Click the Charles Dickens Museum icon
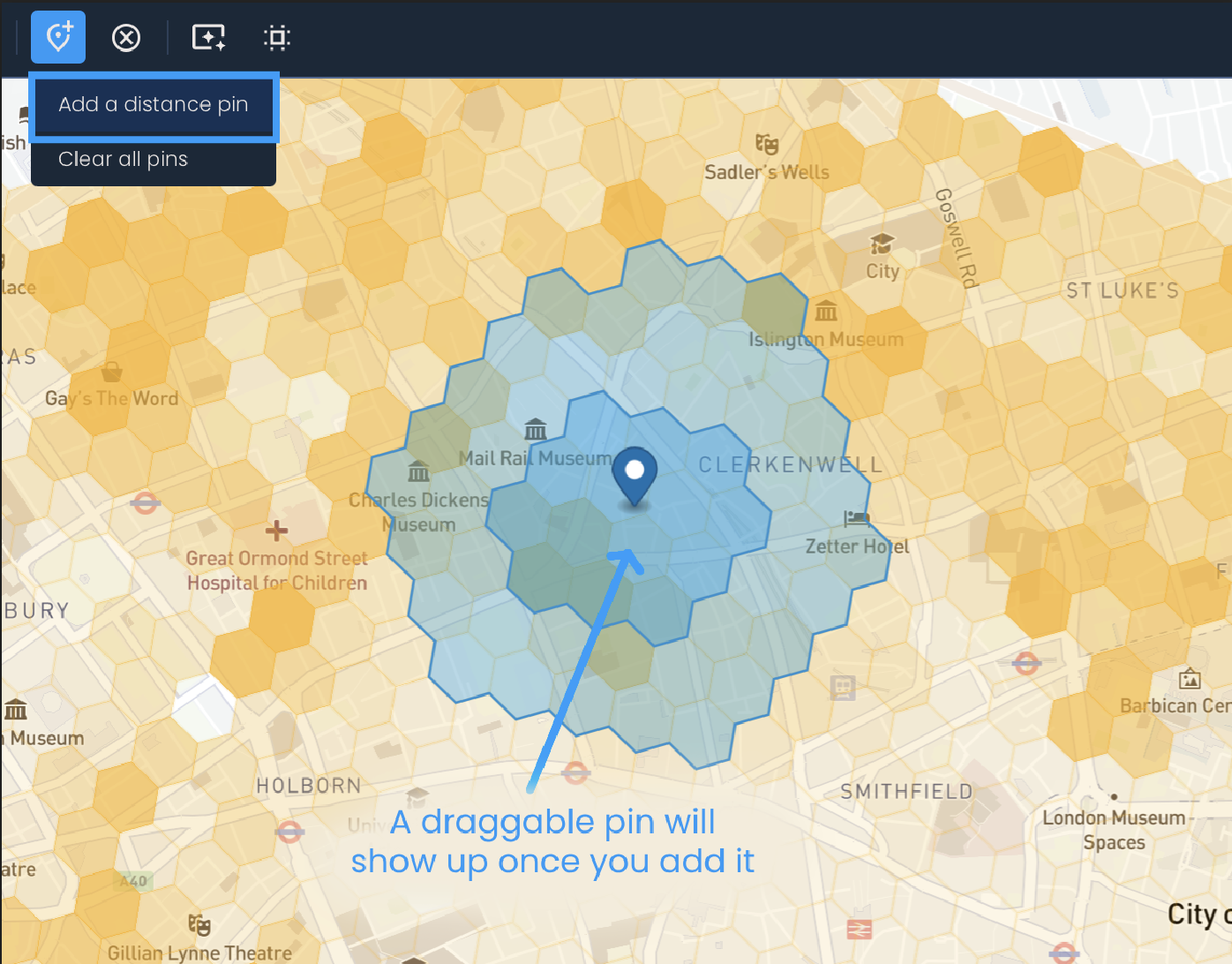This screenshot has height=964, width=1232. pos(418,471)
